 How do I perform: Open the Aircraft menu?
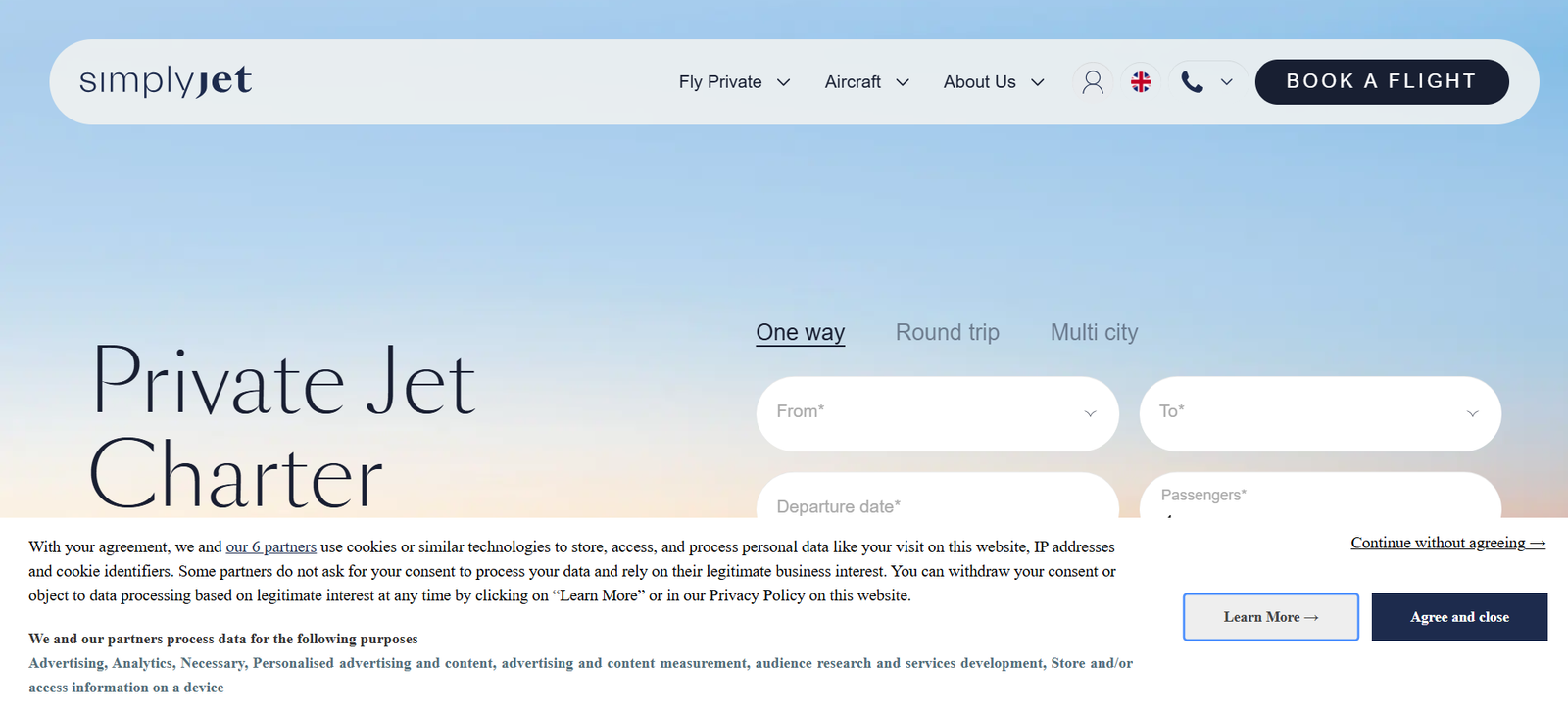tap(853, 82)
